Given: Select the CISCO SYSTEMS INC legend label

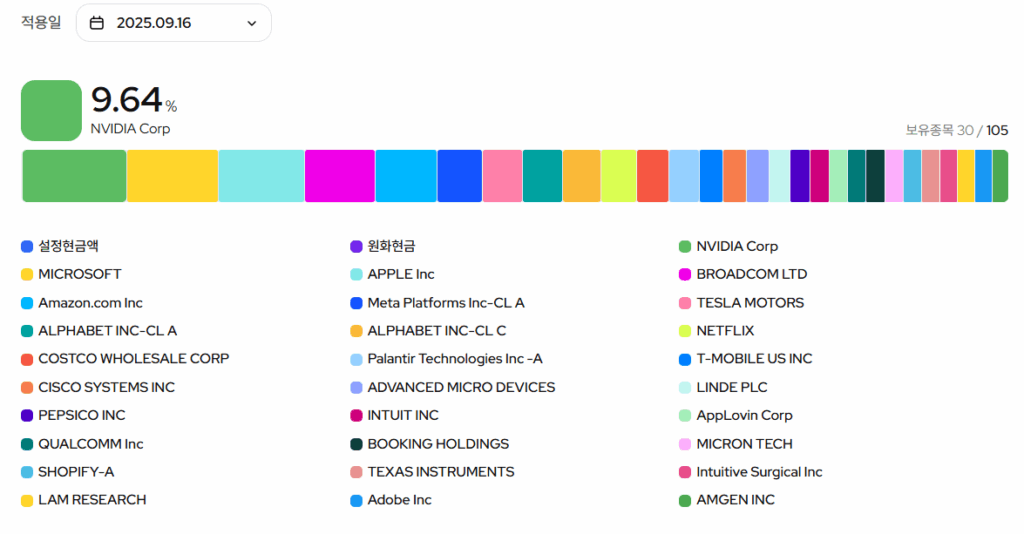Looking at the screenshot, I should point(106,387).
